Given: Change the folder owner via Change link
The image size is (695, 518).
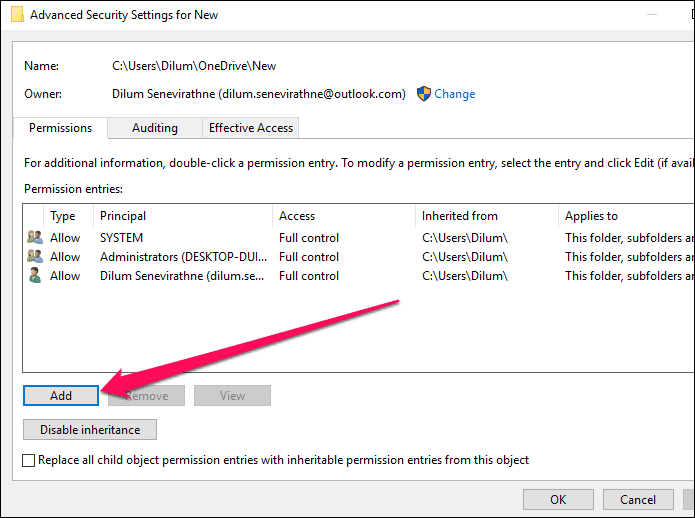Looking at the screenshot, I should pos(454,93).
